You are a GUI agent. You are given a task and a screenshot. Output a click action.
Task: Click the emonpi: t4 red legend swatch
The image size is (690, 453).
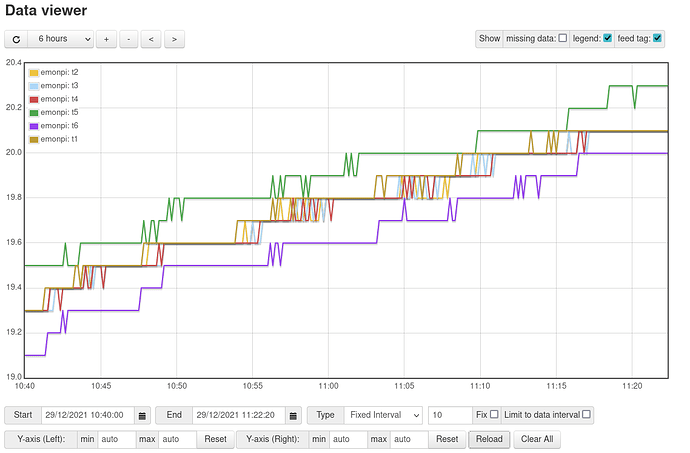click(x=34, y=99)
